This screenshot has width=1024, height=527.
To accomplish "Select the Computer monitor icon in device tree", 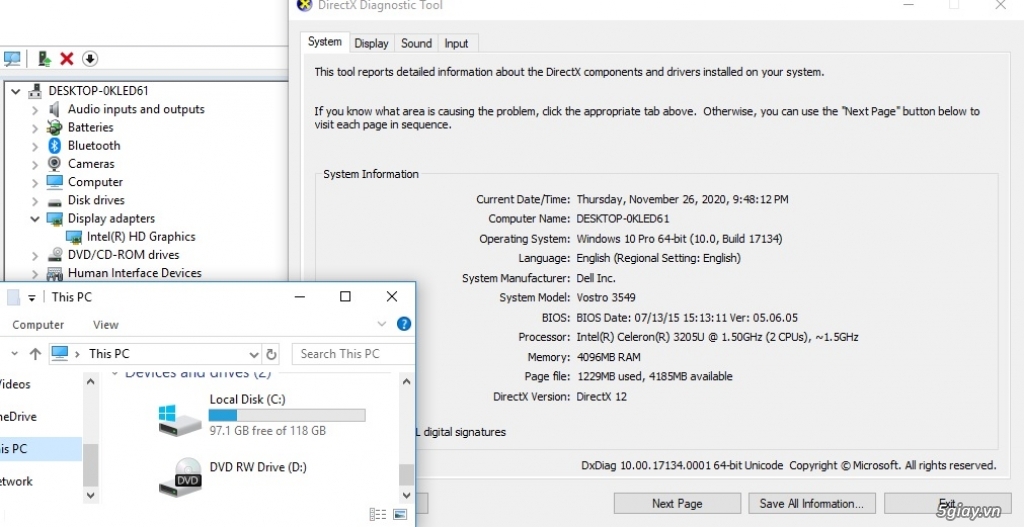I will pyautogui.click(x=55, y=182).
